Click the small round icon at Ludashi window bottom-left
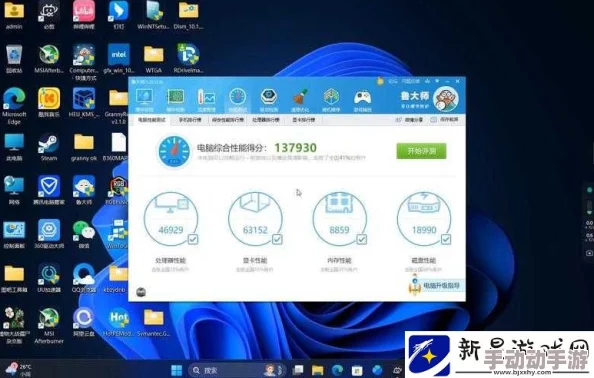 (x=141, y=292)
